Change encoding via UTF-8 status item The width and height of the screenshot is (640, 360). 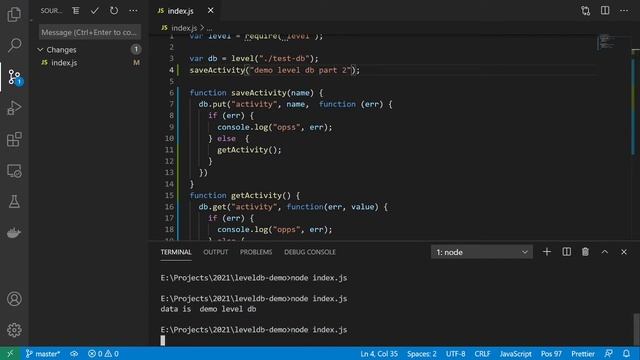point(456,353)
